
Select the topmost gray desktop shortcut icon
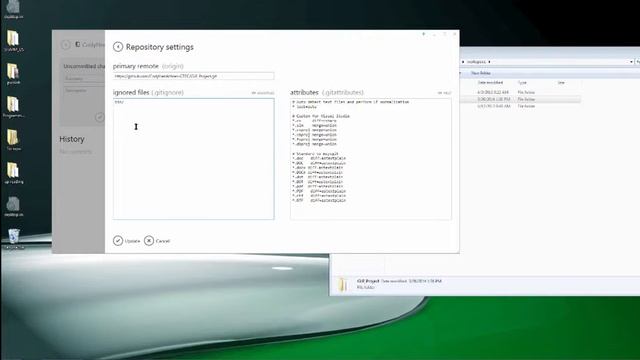(x=13, y=9)
